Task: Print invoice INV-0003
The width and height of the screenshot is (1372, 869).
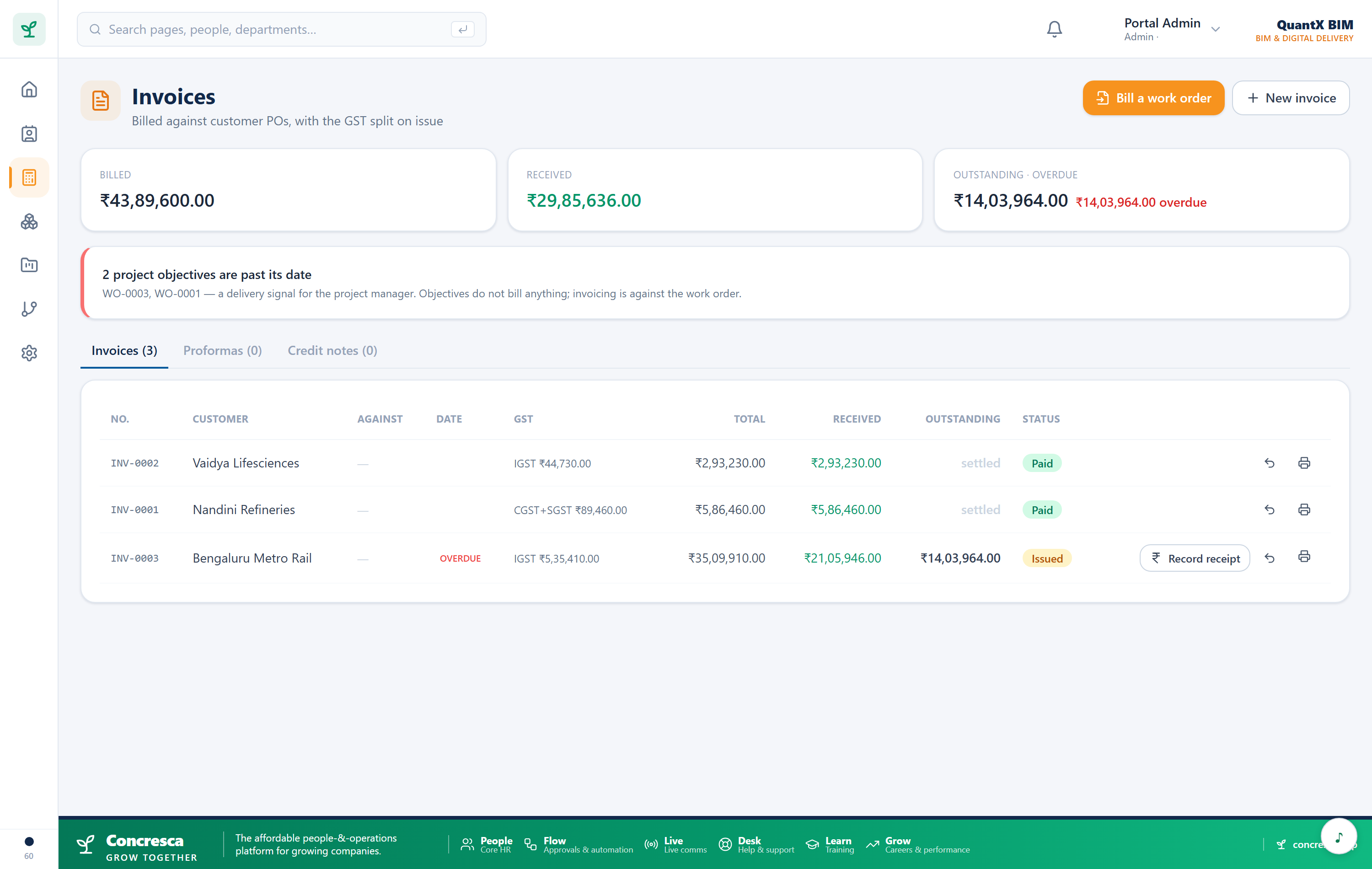Action: [x=1303, y=557]
